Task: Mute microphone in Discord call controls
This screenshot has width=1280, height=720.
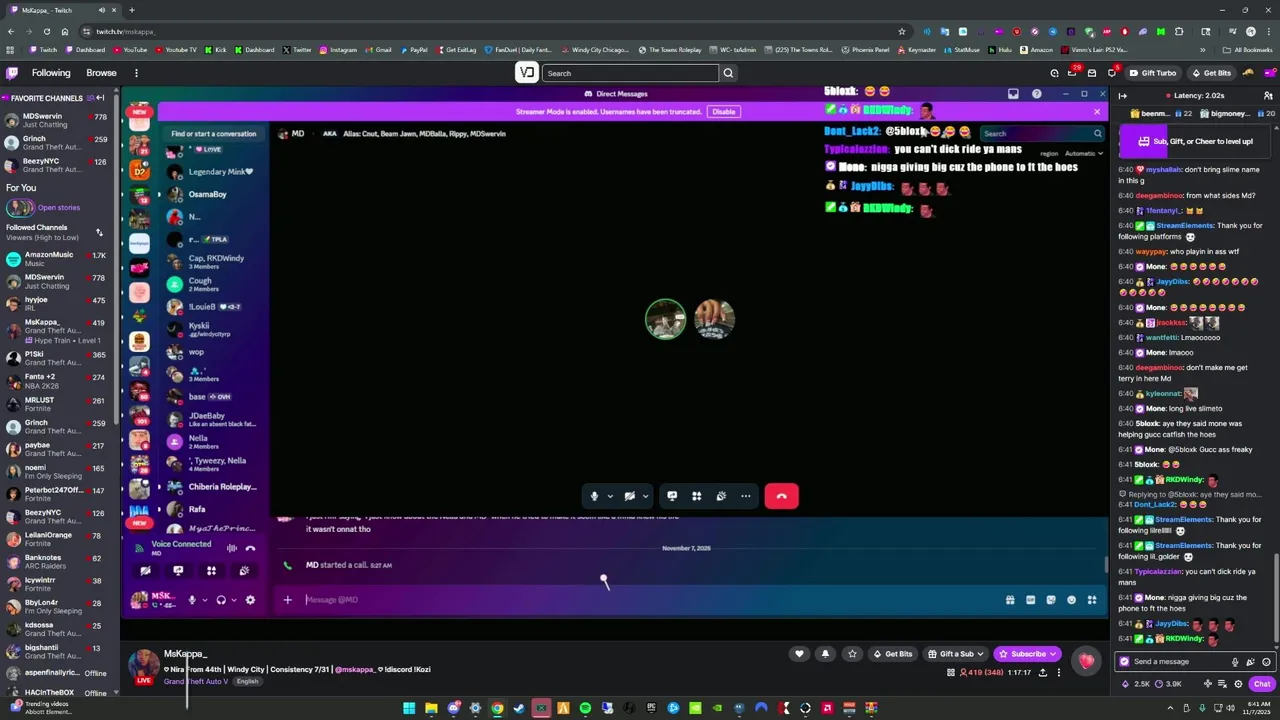Action: tap(594, 496)
